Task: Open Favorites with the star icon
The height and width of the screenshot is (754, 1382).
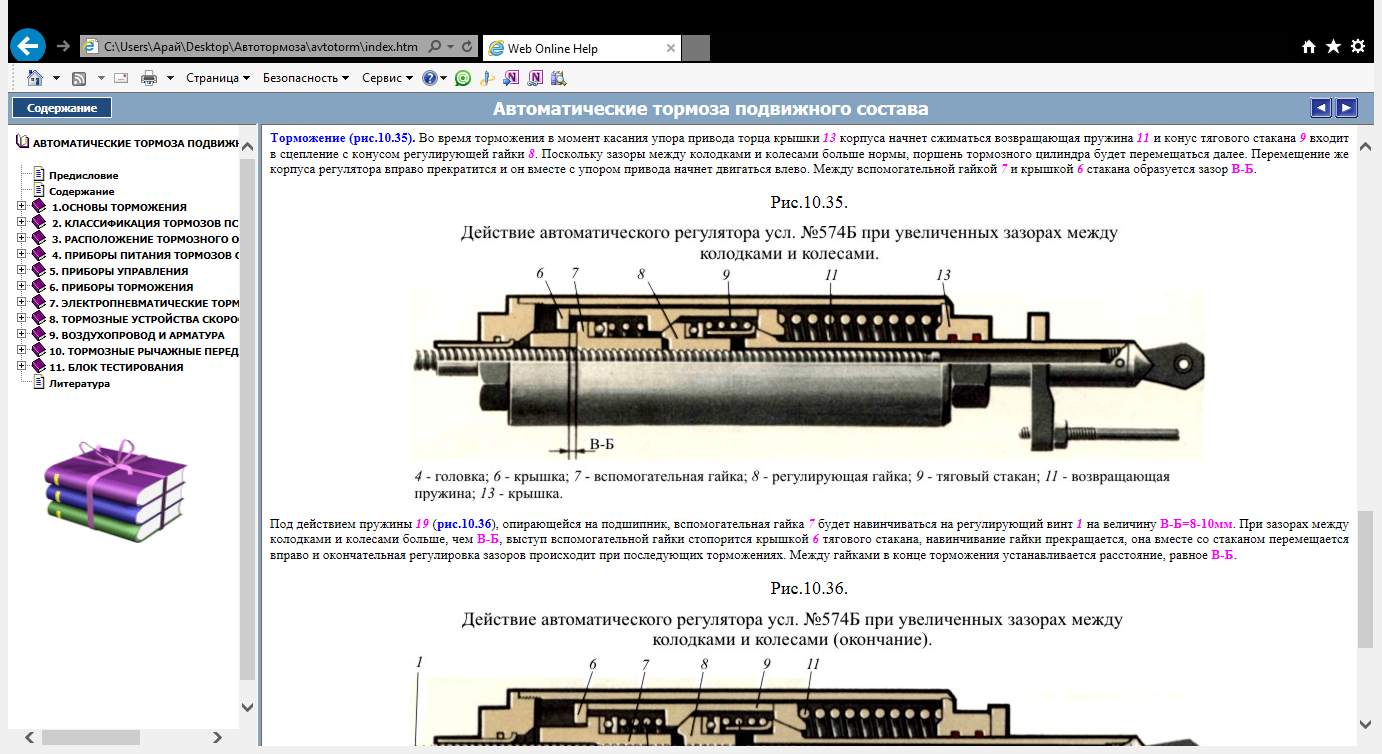Action: (1333, 46)
